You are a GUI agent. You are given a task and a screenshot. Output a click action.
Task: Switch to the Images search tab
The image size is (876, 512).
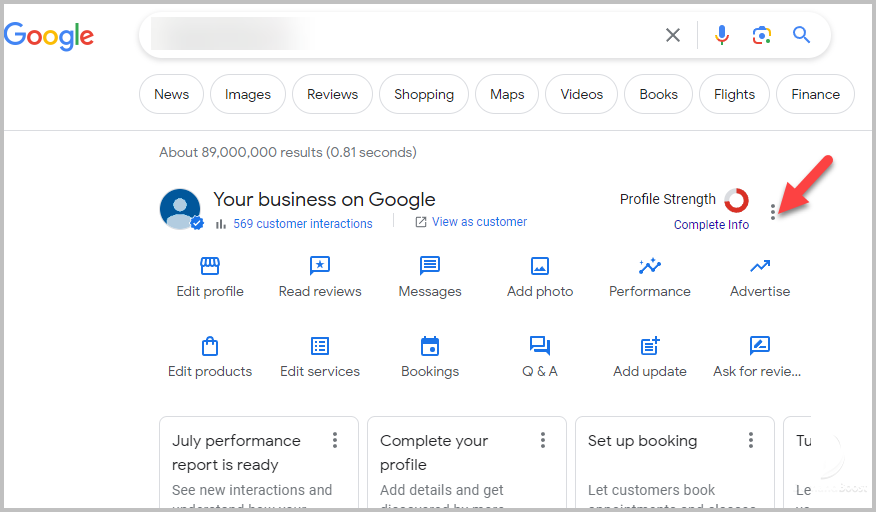248,94
